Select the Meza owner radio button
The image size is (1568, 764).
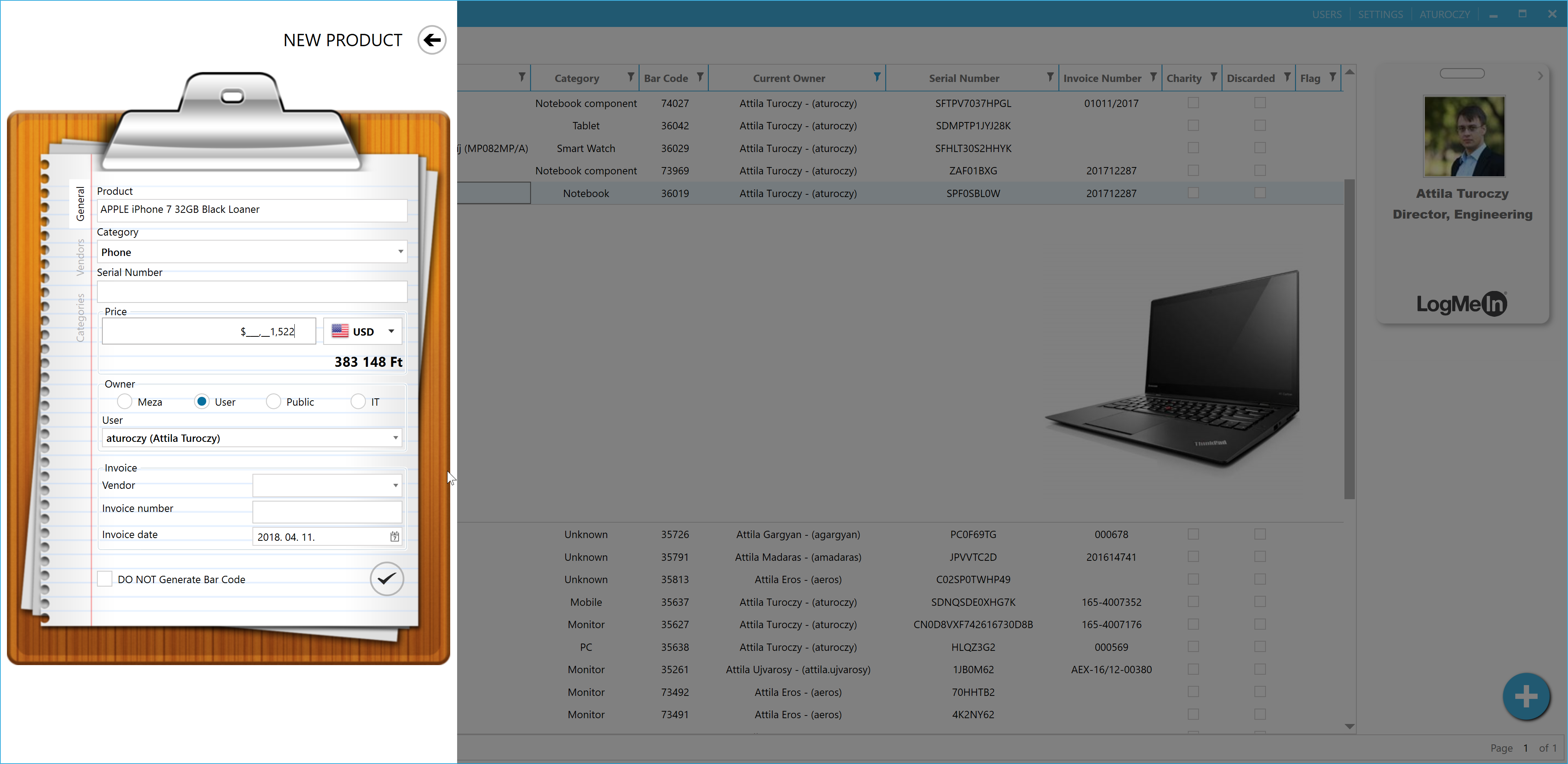coord(125,401)
